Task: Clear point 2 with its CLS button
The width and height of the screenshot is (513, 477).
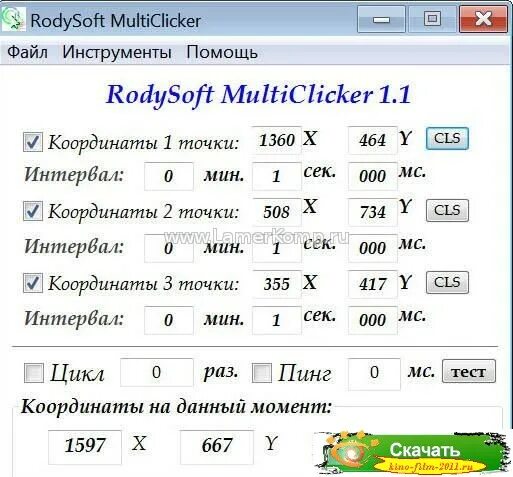Action: click(x=447, y=210)
